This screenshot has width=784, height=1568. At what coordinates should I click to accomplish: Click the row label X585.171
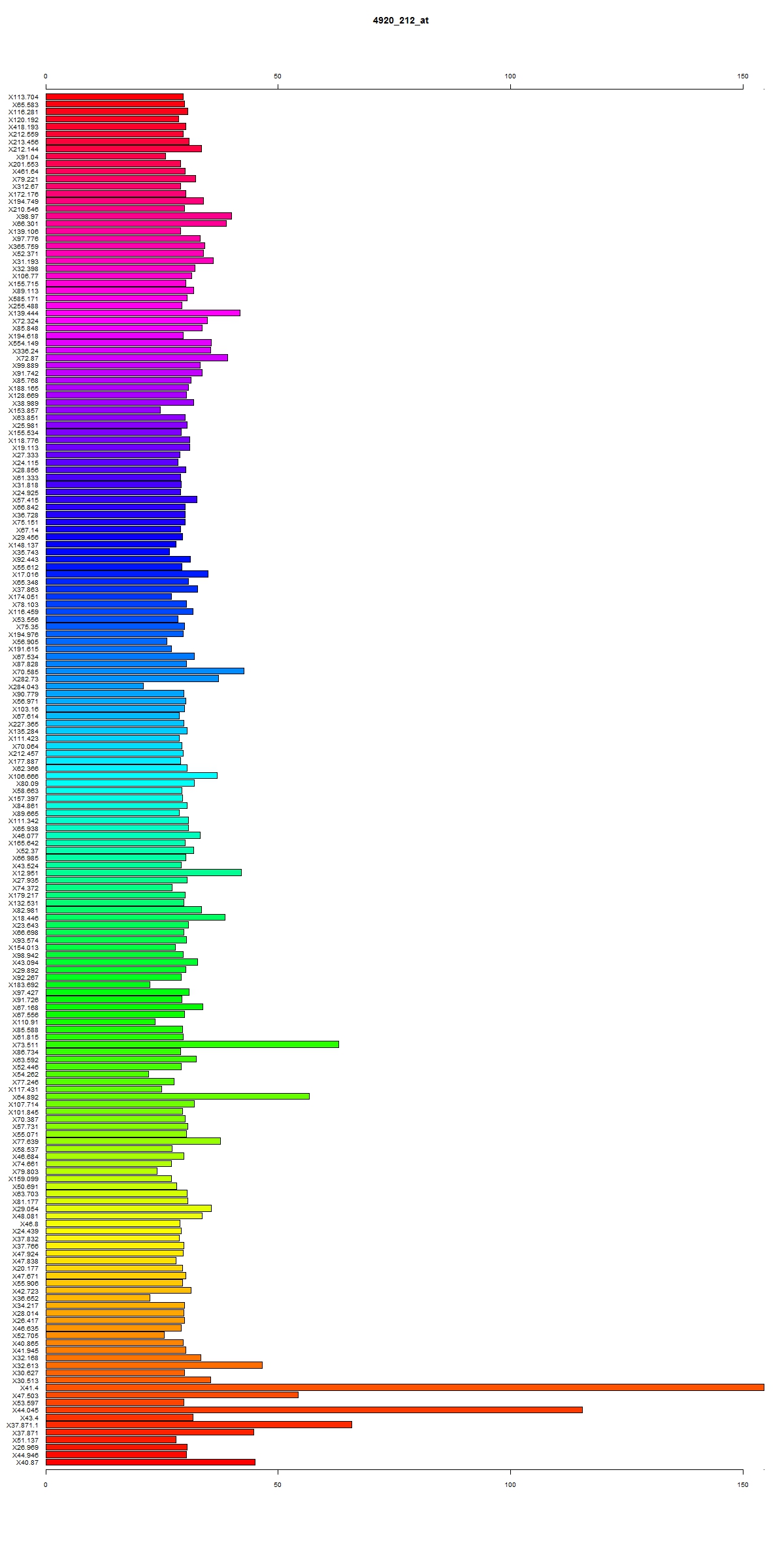tap(24, 299)
